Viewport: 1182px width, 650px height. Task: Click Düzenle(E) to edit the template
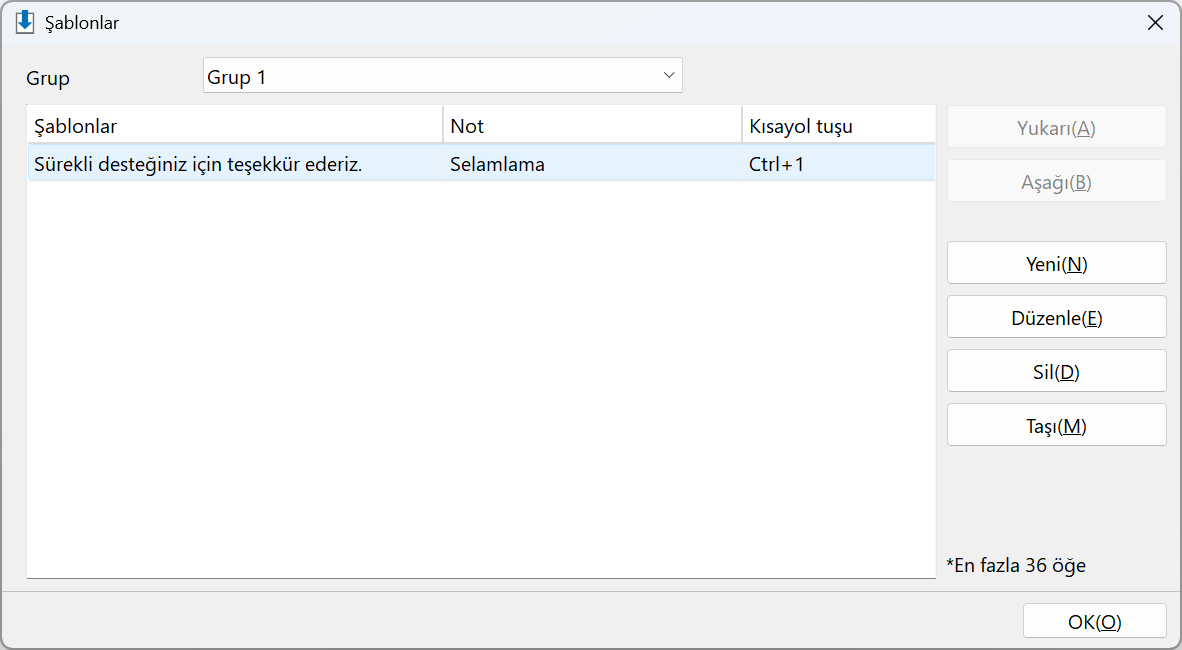click(1056, 317)
